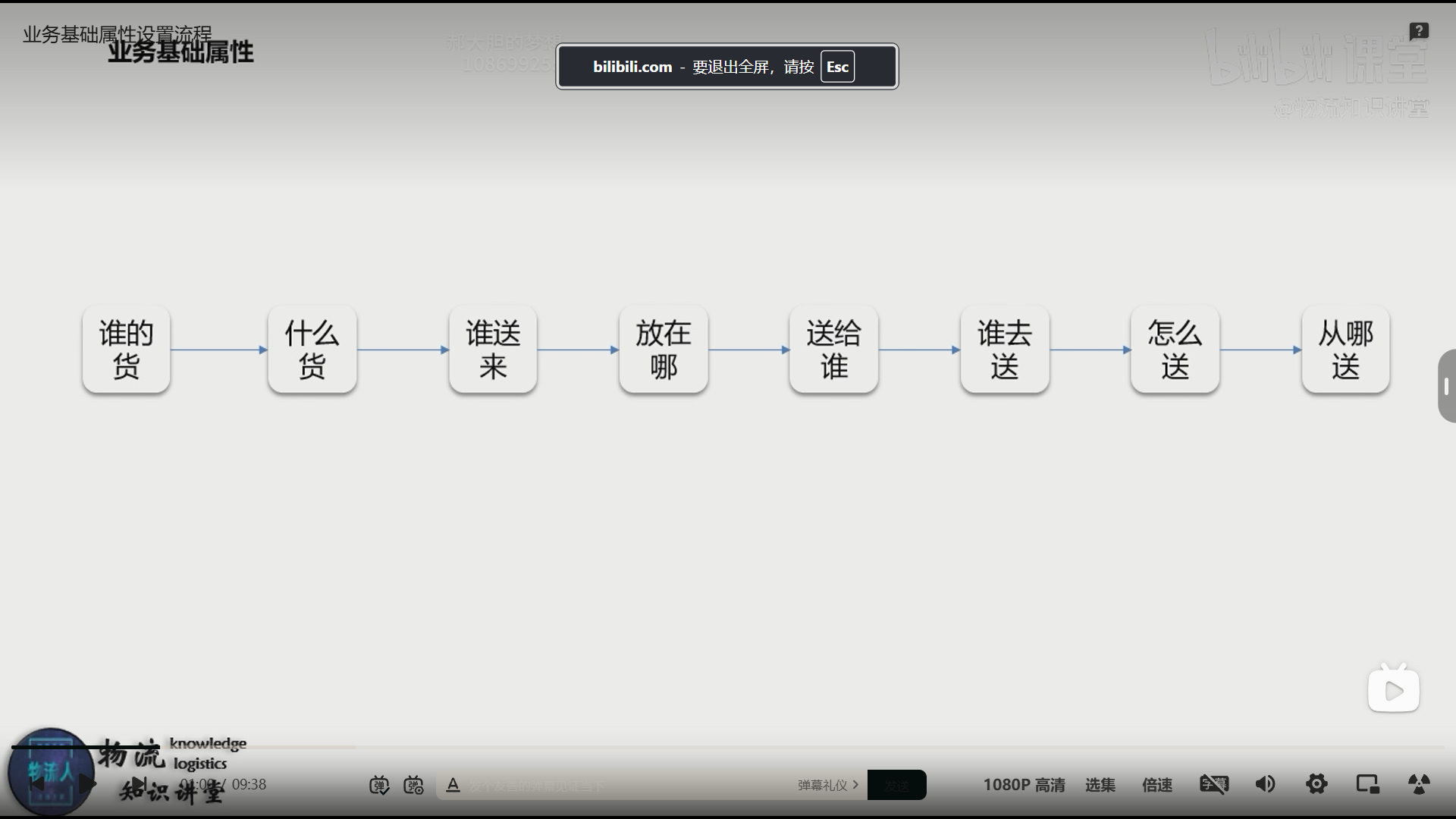1456x819 pixels.
Task: Skip to the next video
Action: pyautogui.click(x=139, y=784)
